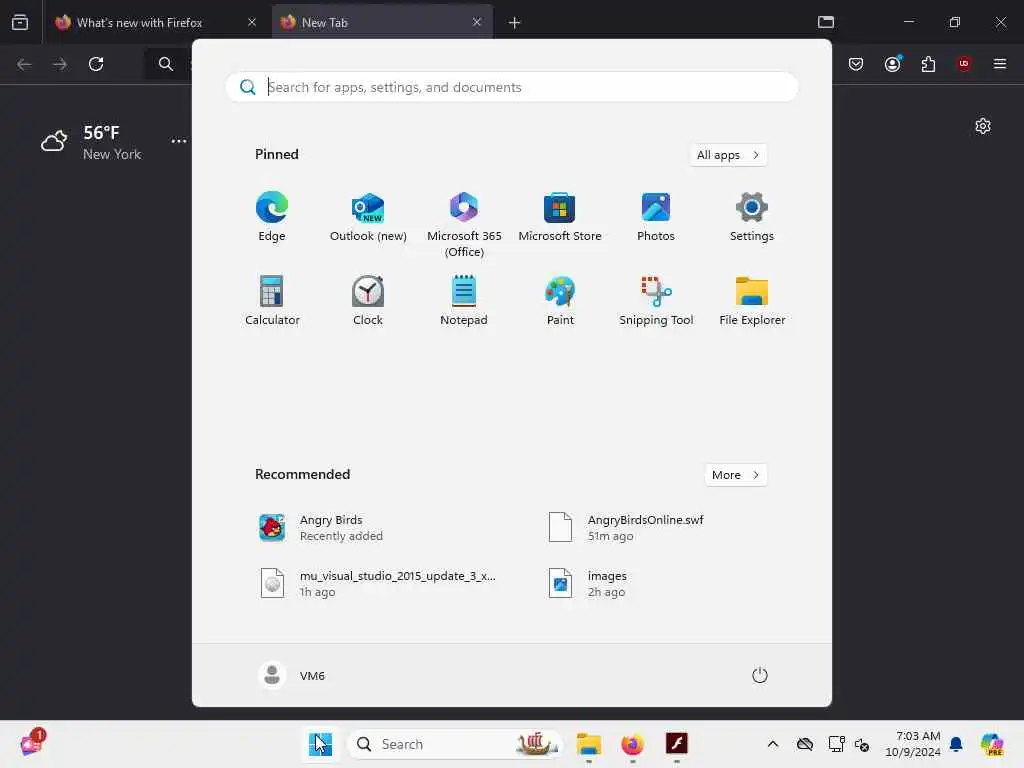Open the clock showing 7:03 AM

tap(912, 744)
